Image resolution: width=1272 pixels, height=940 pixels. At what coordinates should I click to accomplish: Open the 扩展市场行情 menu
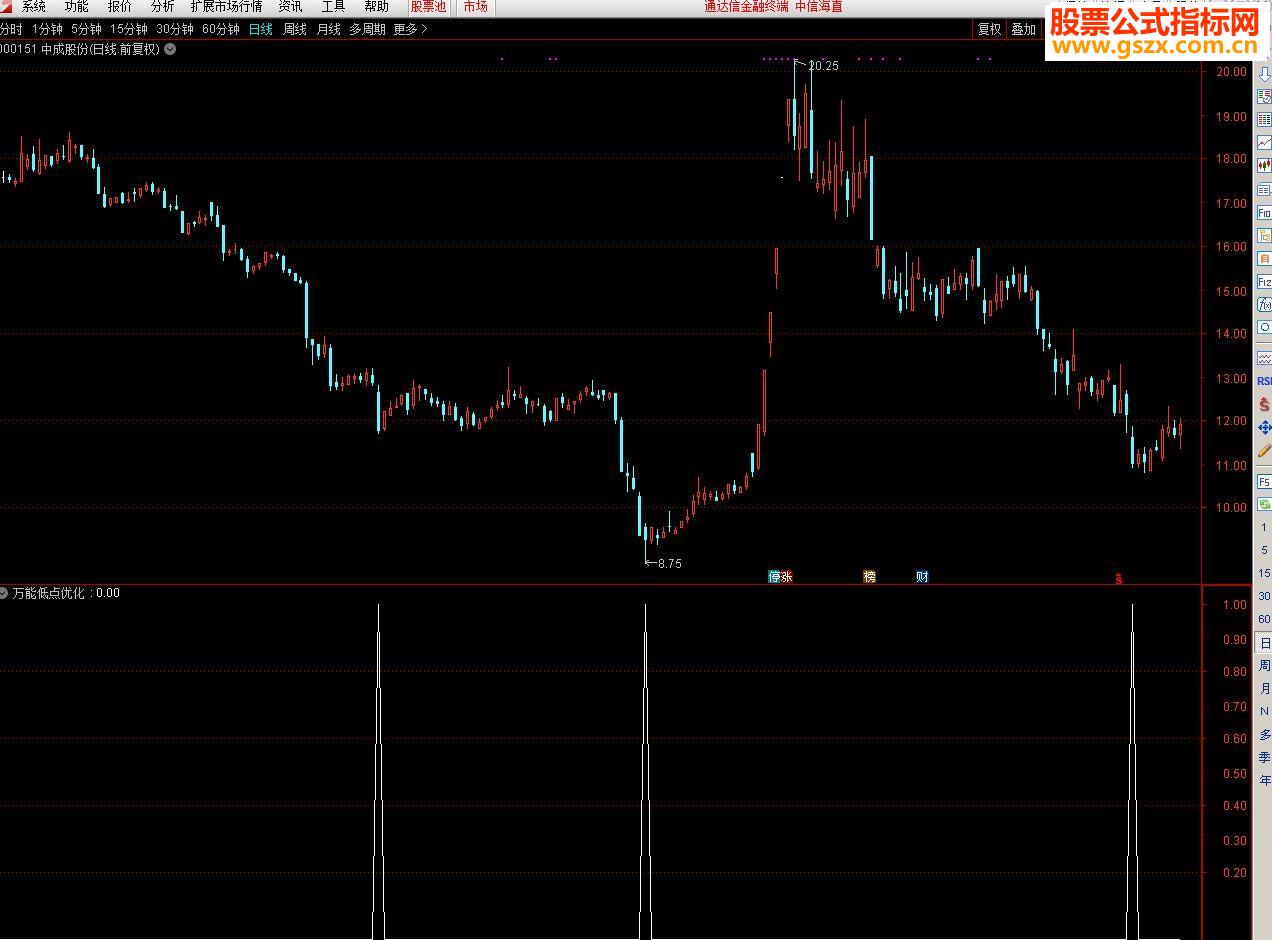tap(227, 7)
